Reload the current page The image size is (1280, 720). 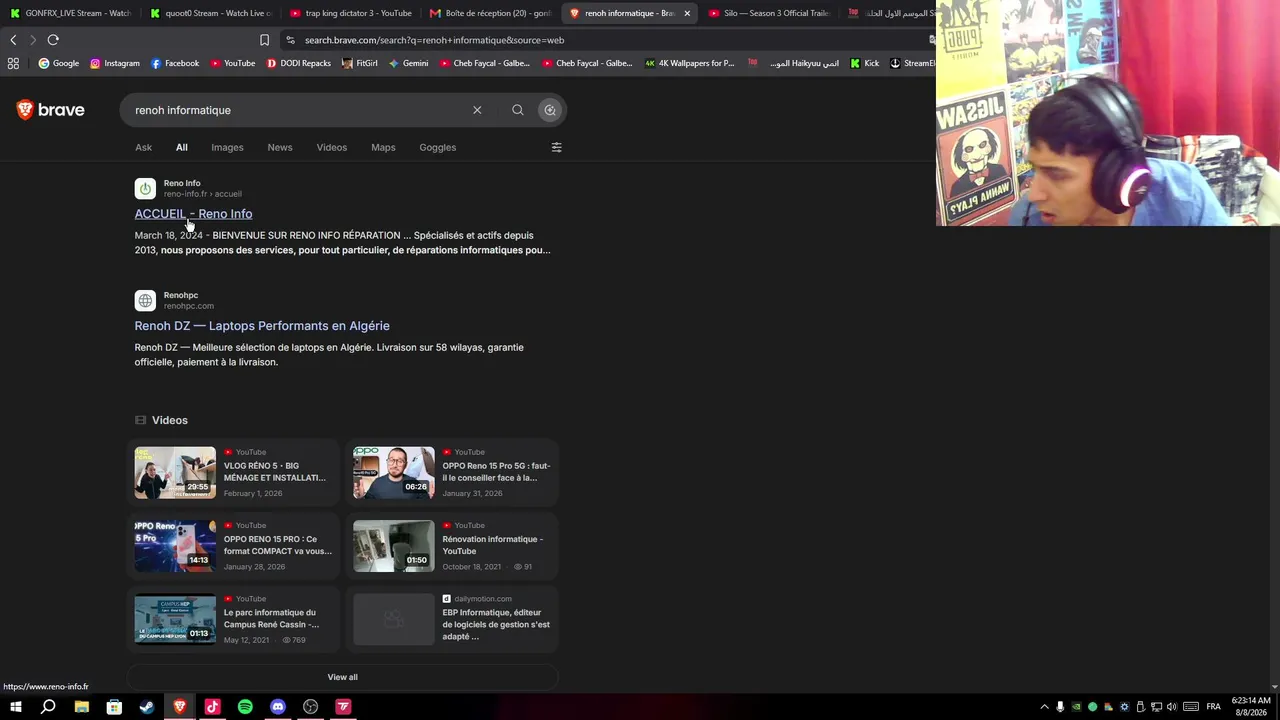tap(53, 40)
